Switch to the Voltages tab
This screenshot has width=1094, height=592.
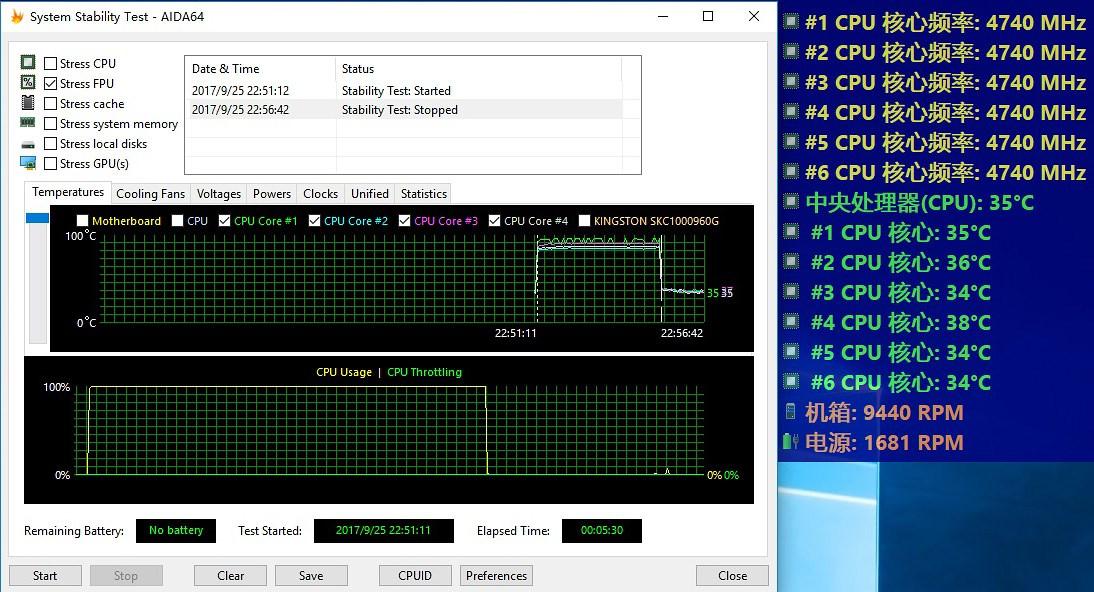click(x=218, y=193)
